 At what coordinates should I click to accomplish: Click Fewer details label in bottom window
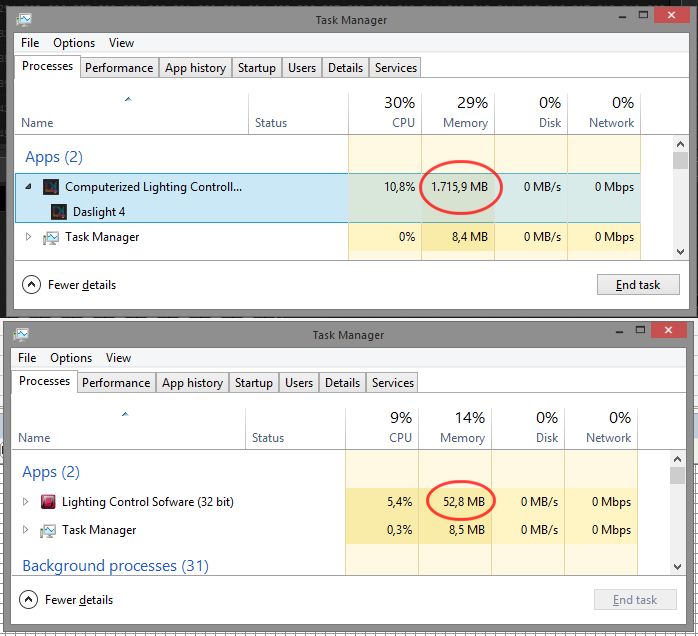click(x=79, y=600)
